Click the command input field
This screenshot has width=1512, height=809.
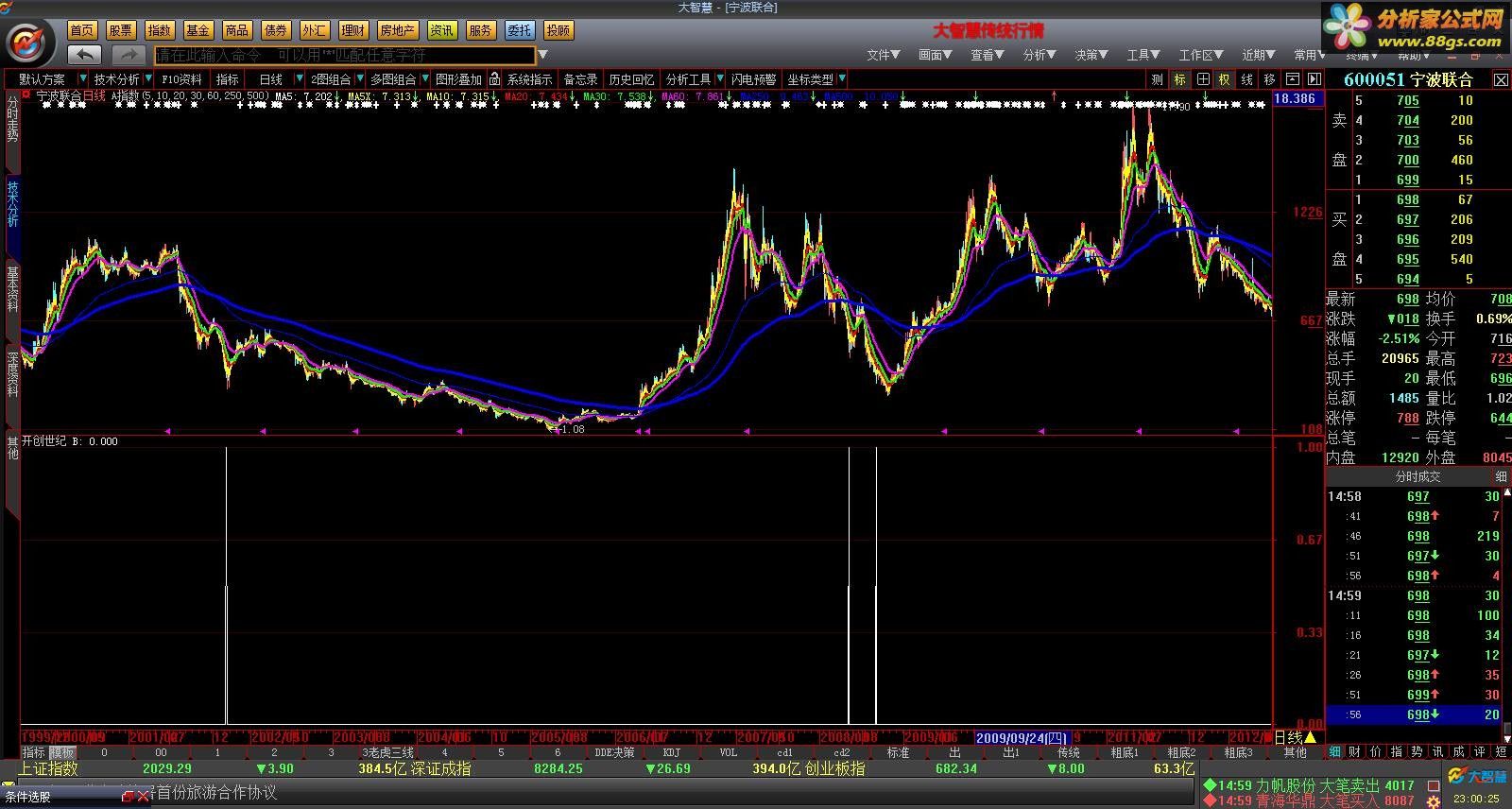point(345,56)
